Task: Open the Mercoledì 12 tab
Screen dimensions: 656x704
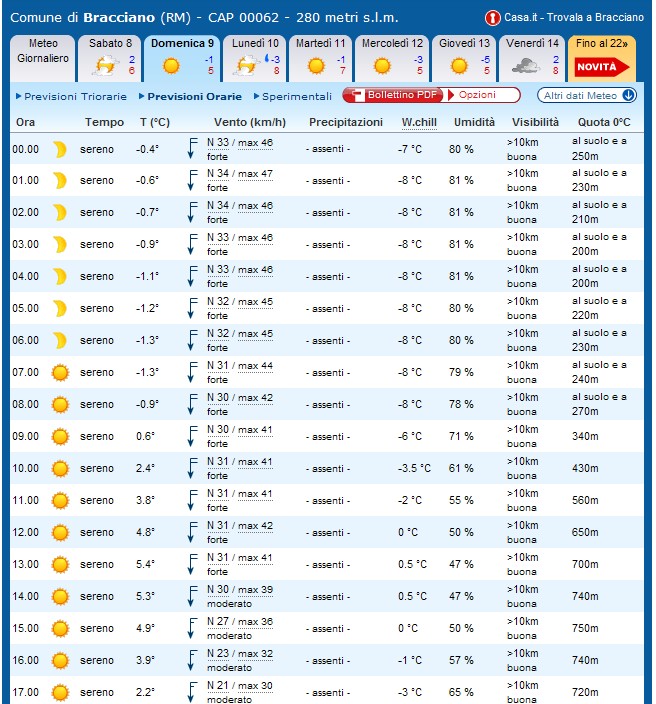Action: 392,58
